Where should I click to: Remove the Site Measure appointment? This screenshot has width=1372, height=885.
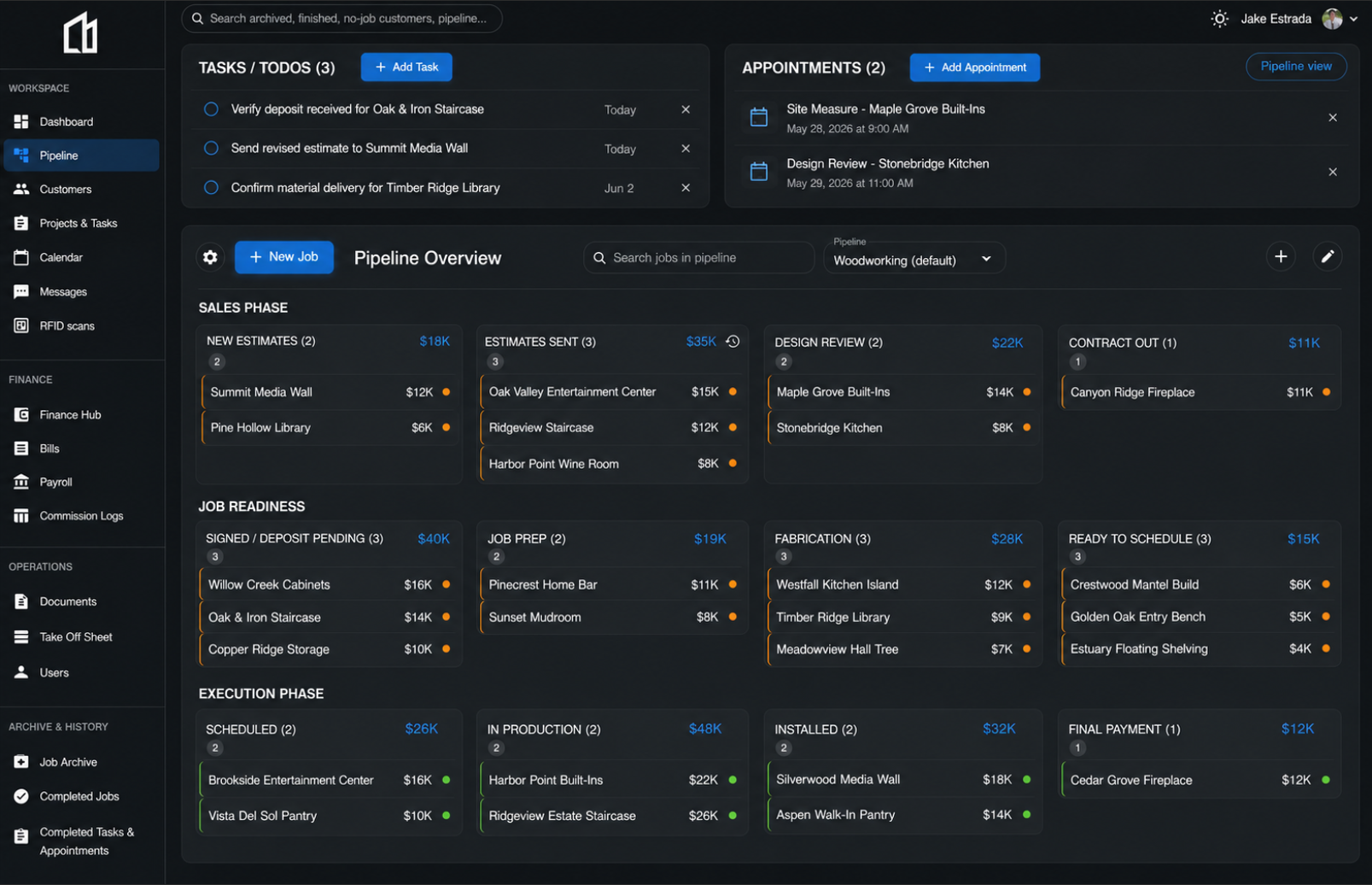(1333, 118)
